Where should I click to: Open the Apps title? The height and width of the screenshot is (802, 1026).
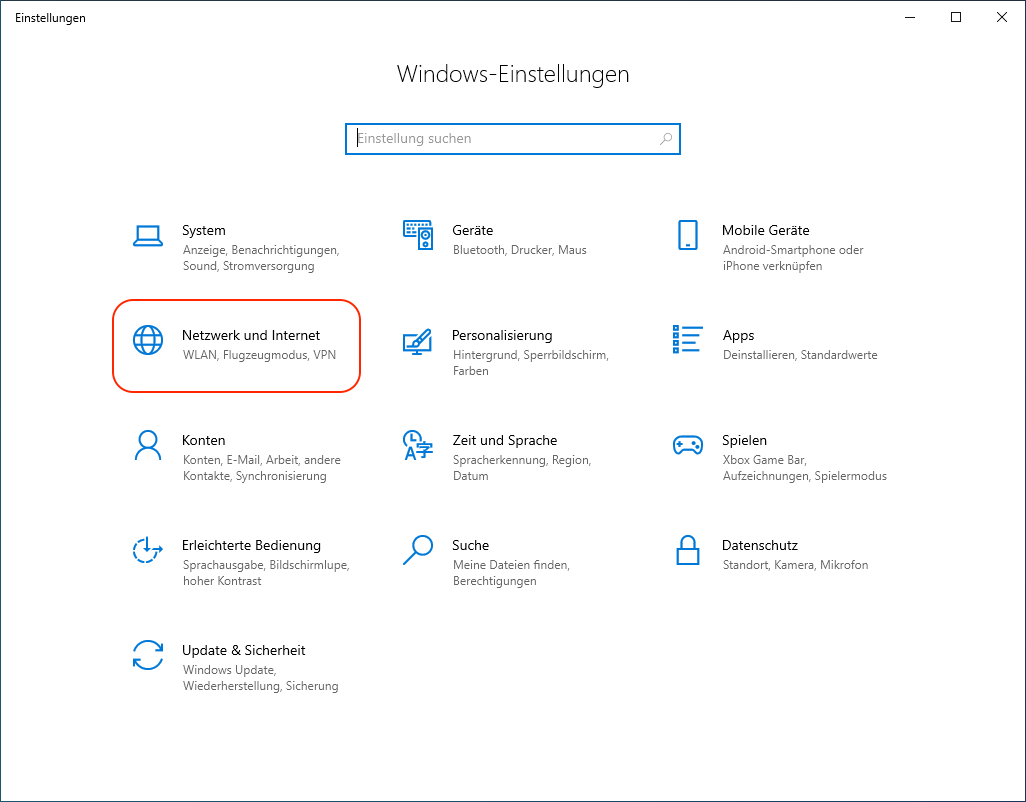738,335
